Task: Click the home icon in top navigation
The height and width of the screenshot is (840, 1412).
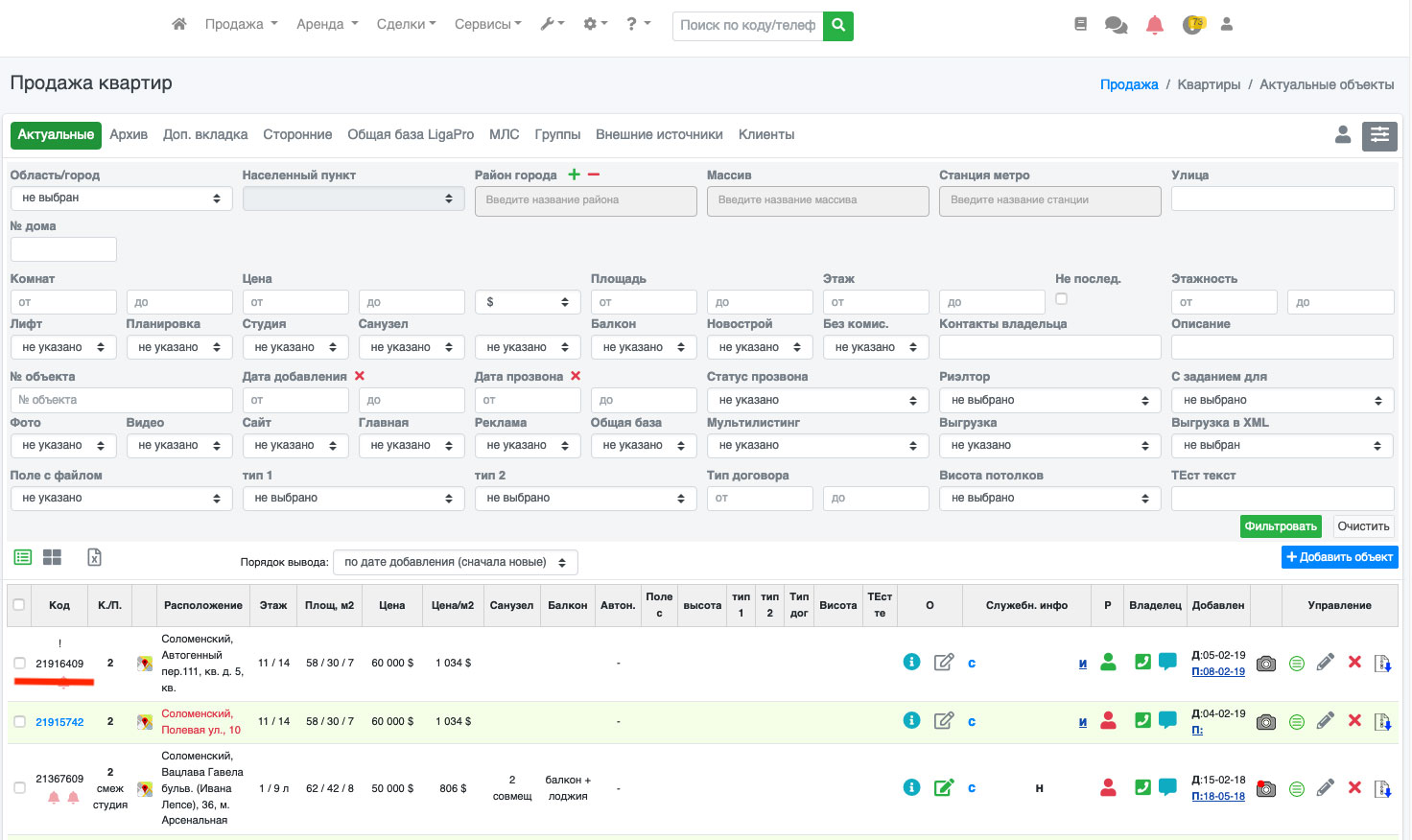Action: 178,24
